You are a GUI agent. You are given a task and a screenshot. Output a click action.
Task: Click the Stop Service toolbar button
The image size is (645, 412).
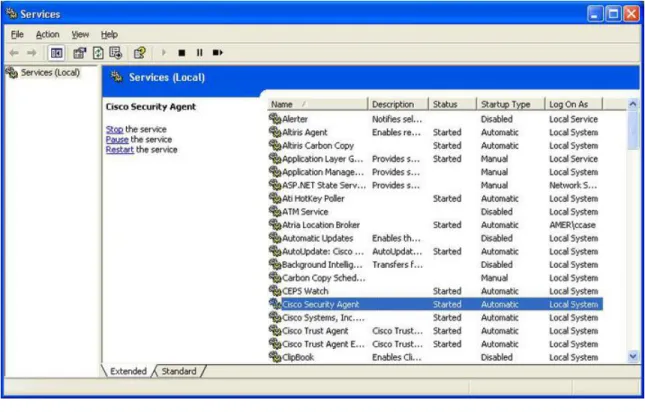[181, 53]
